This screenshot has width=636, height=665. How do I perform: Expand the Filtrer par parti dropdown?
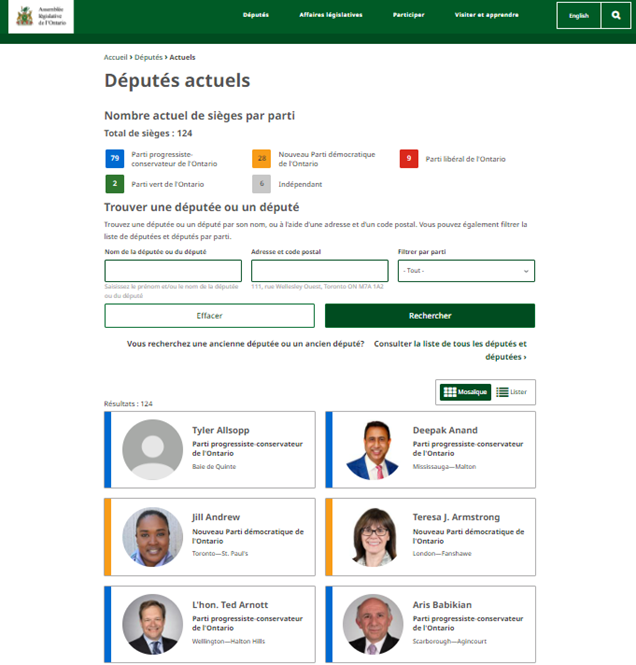click(466, 271)
